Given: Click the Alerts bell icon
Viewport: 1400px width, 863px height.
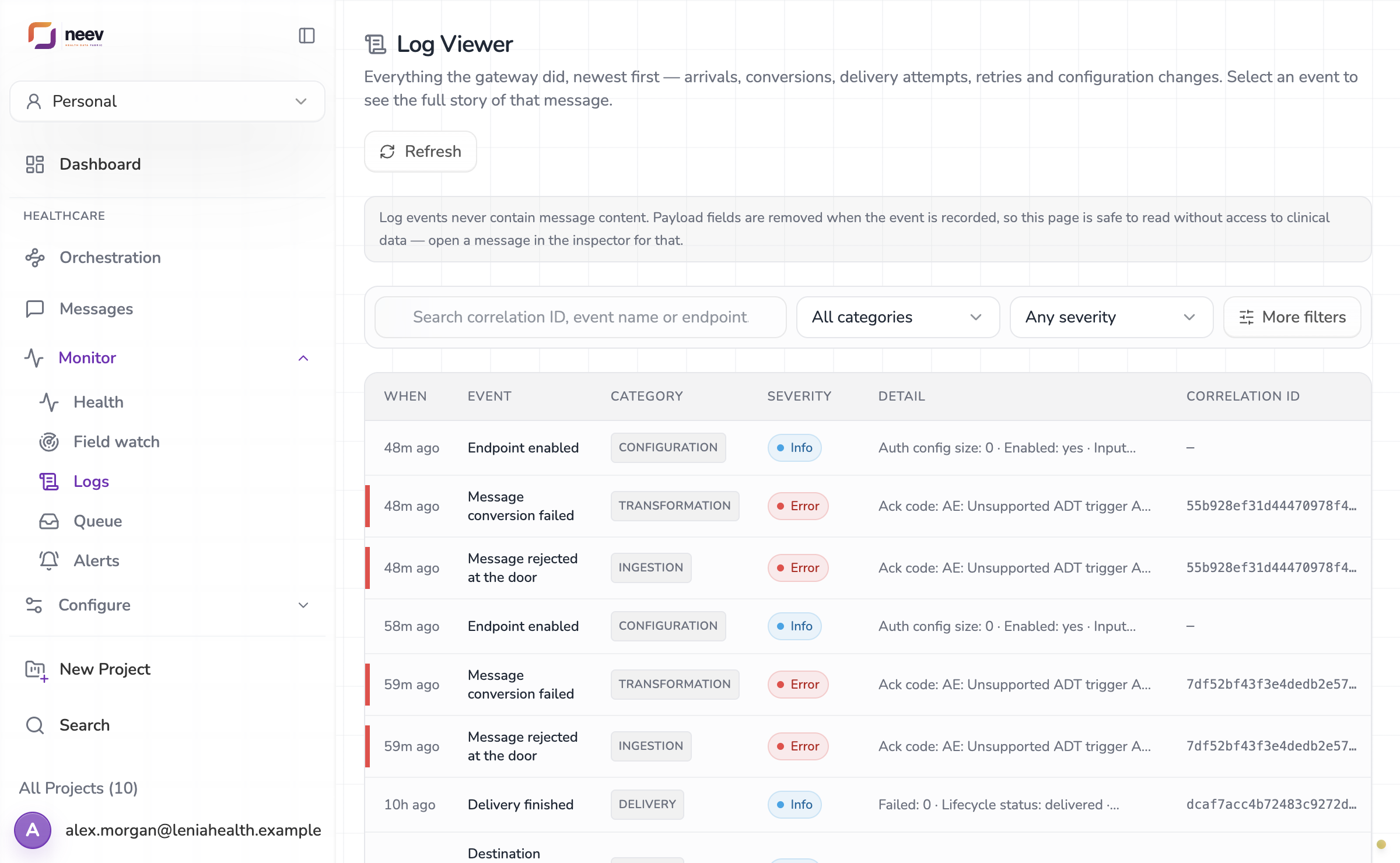Looking at the screenshot, I should pos(49,561).
